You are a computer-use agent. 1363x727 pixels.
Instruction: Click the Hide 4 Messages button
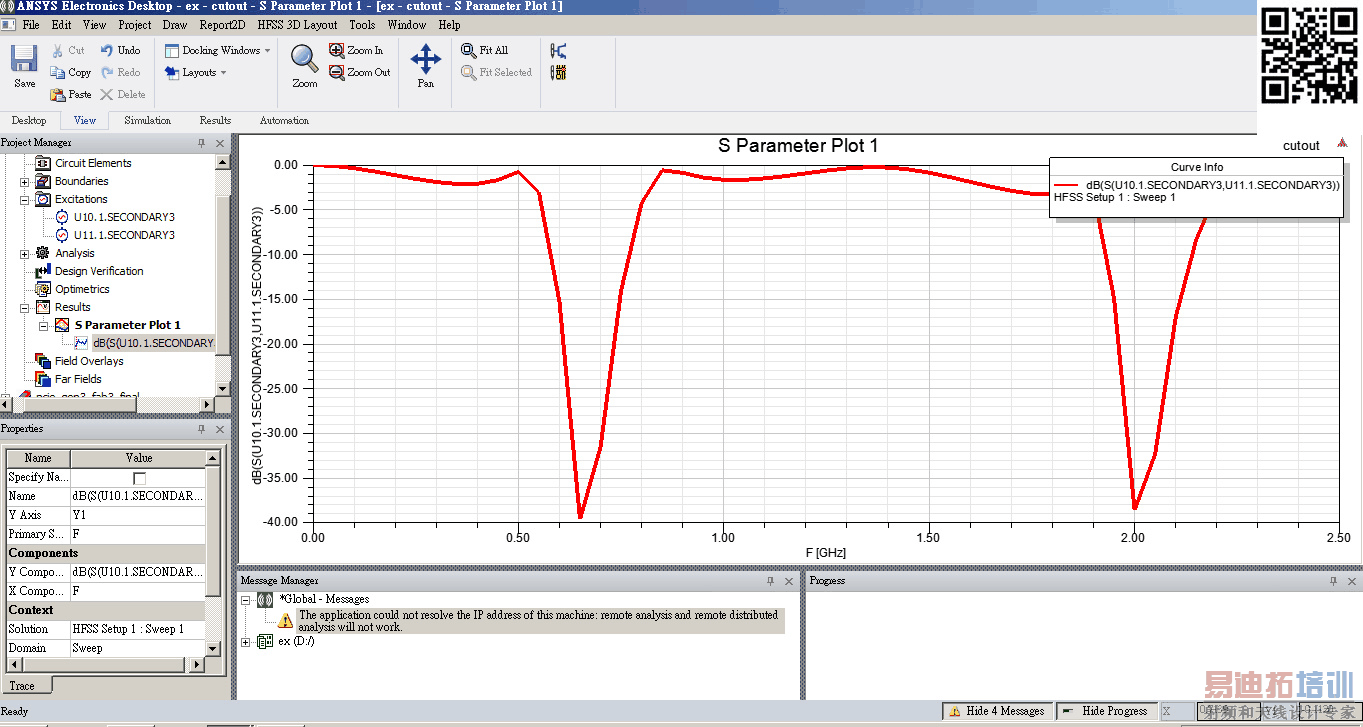tap(996, 711)
